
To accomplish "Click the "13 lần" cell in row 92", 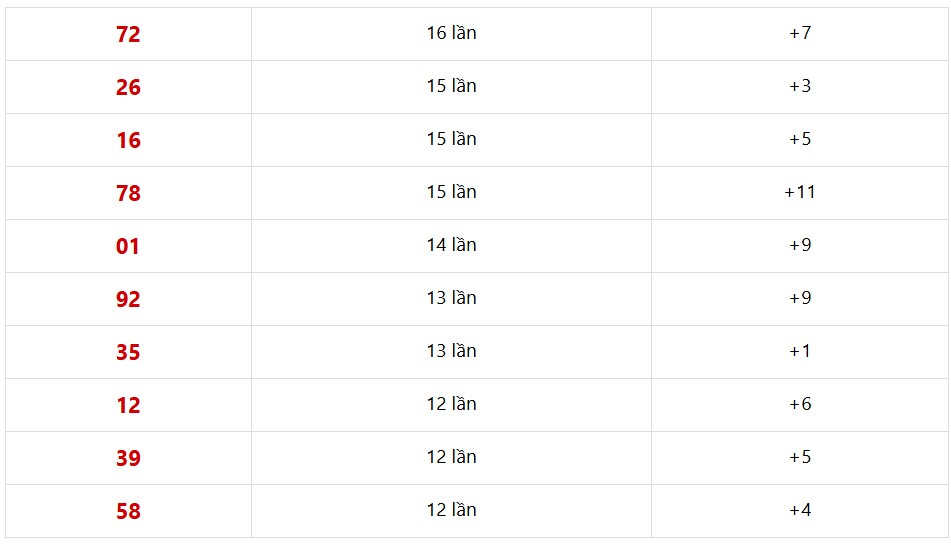I will tap(451, 298).
